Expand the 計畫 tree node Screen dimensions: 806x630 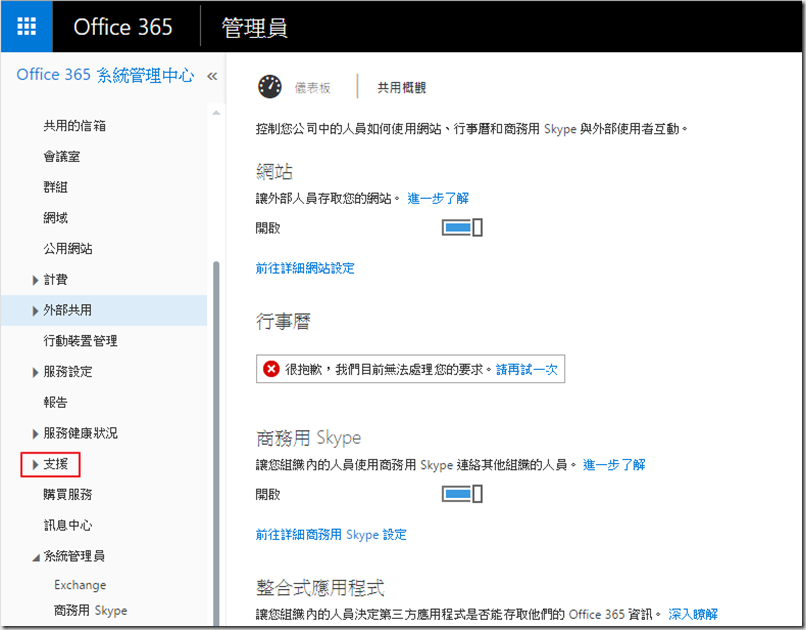(37, 280)
